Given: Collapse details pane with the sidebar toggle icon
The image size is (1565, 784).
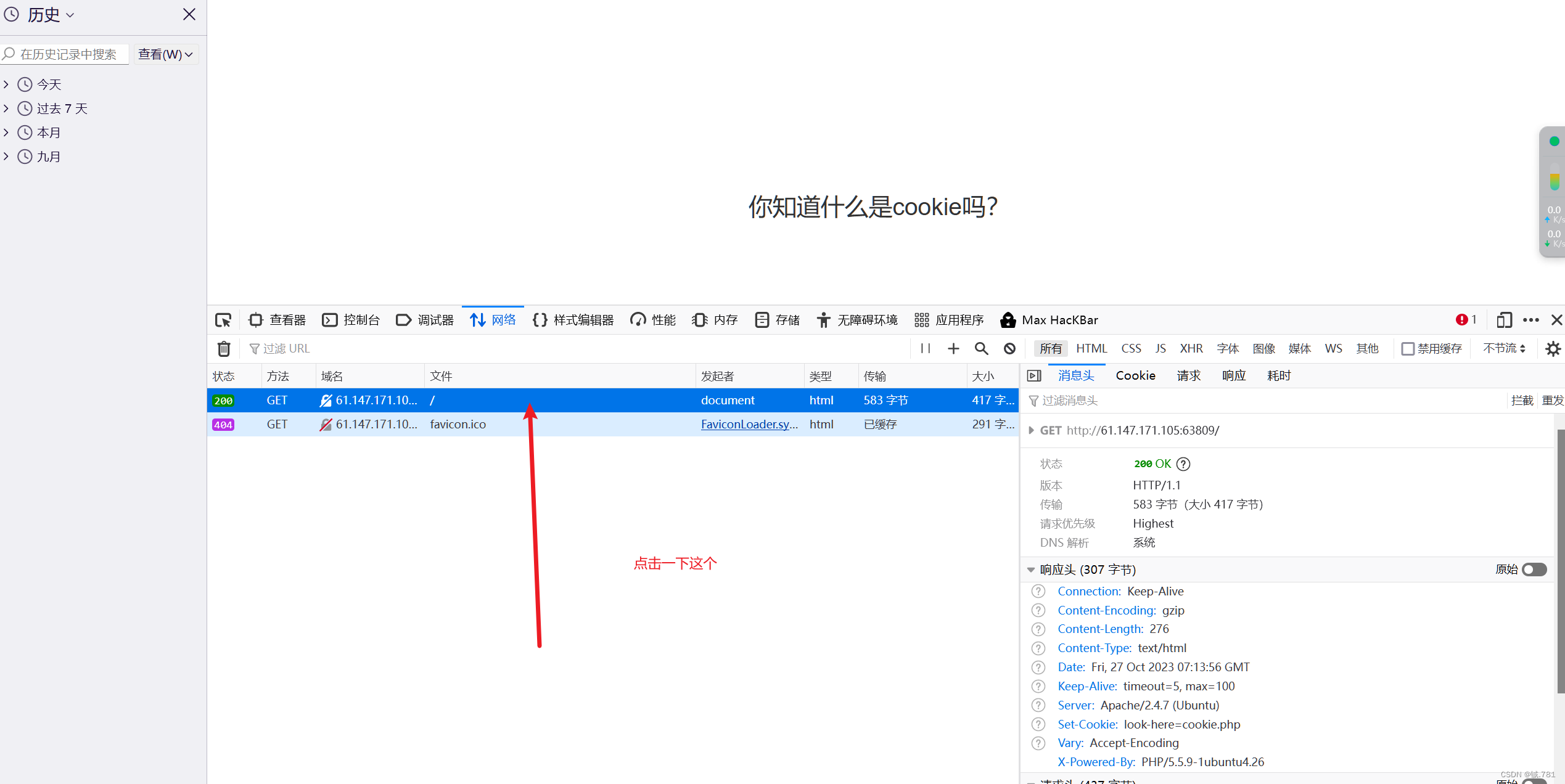Looking at the screenshot, I should (1034, 375).
